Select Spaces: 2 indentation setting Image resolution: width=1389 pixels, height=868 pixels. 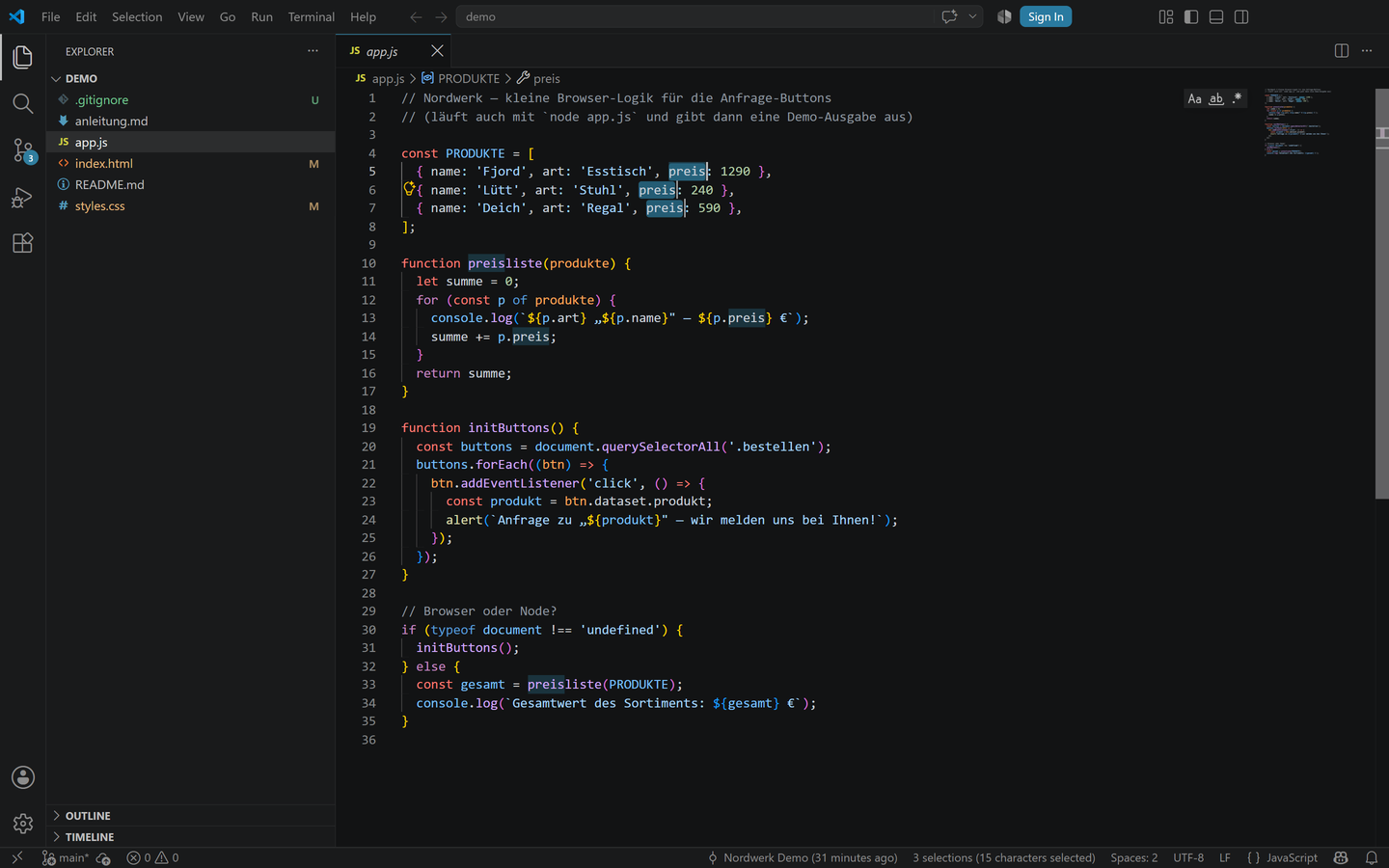pos(1134,857)
